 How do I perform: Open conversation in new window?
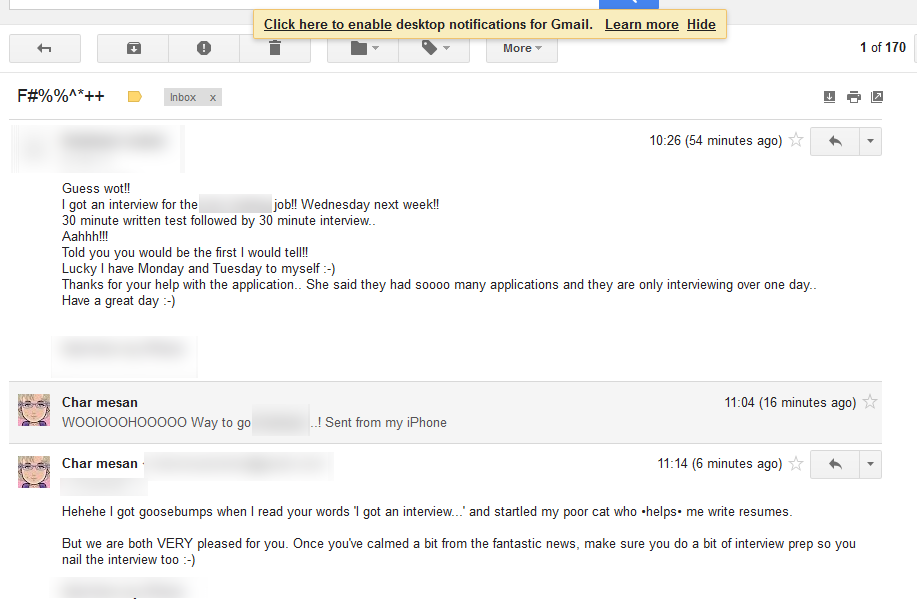click(x=877, y=97)
